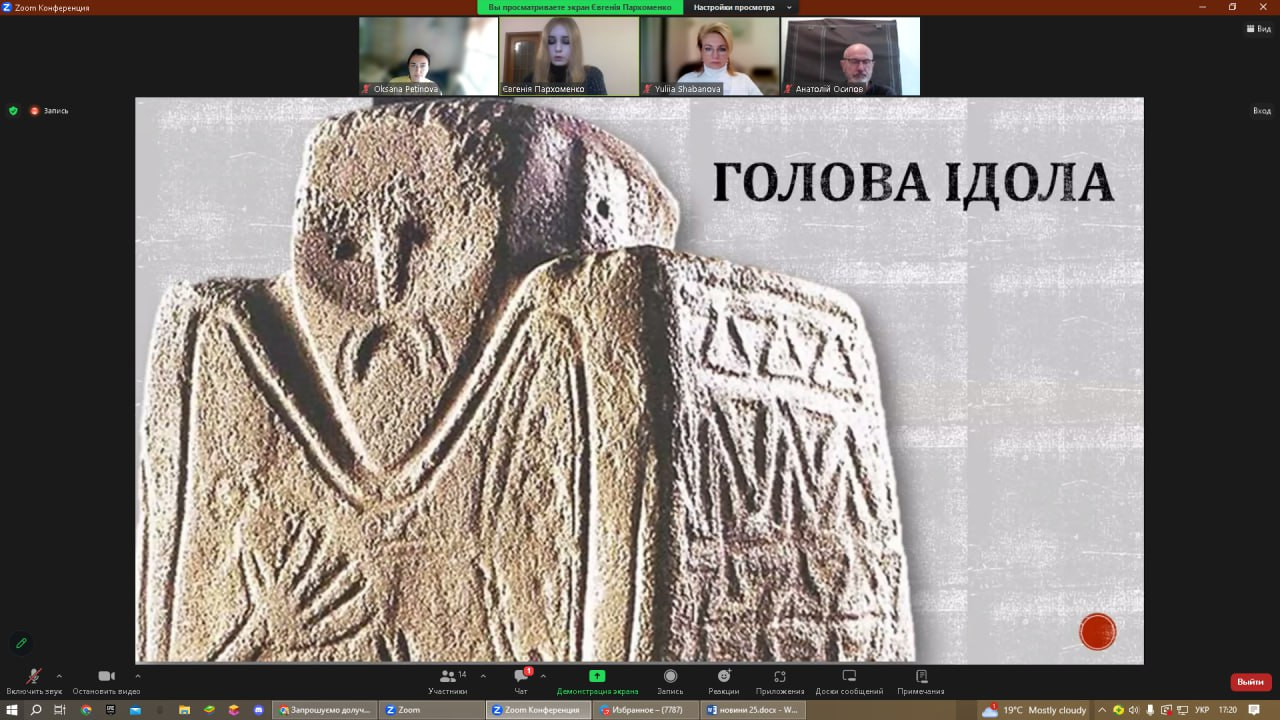Expand video options arrow beside camera
This screenshot has height=720, width=1280.
tap(138, 676)
